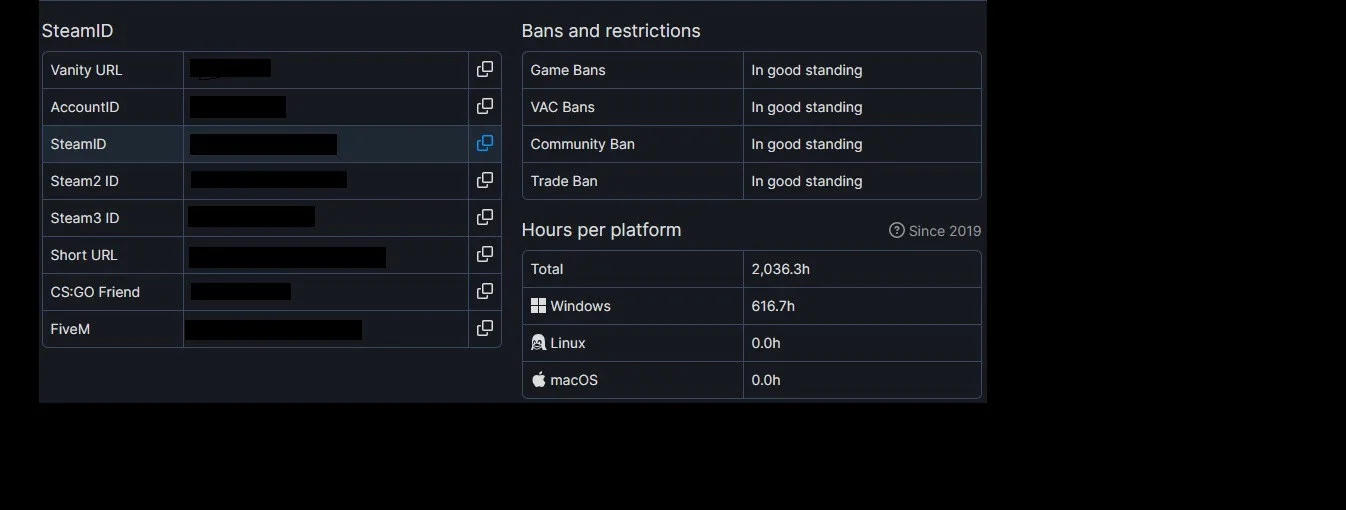Copy the Steam3 ID value
This screenshot has width=1346, height=510.
tap(485, 218)
